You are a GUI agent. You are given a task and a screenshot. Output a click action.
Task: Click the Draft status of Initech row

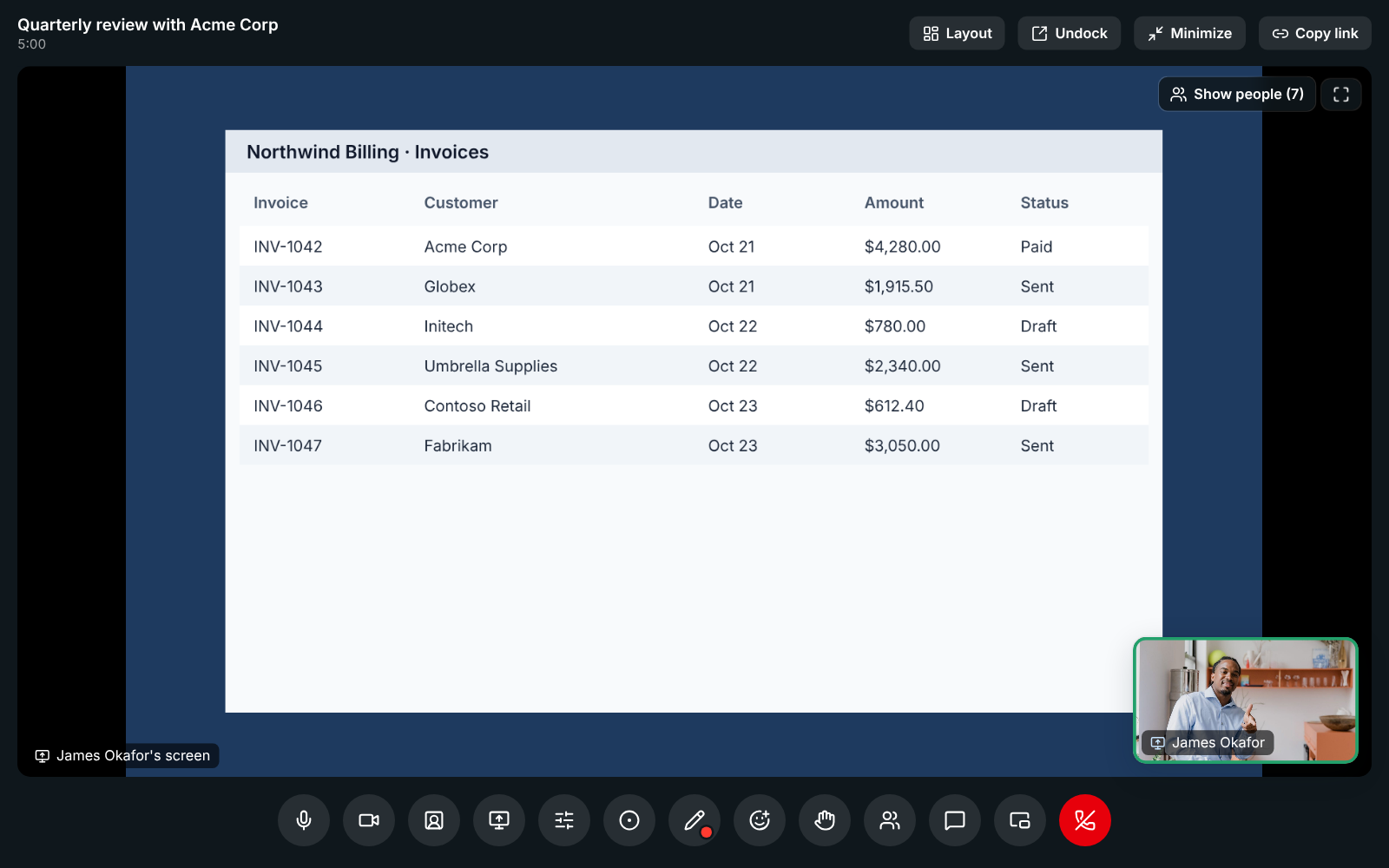pos(1038,326)
